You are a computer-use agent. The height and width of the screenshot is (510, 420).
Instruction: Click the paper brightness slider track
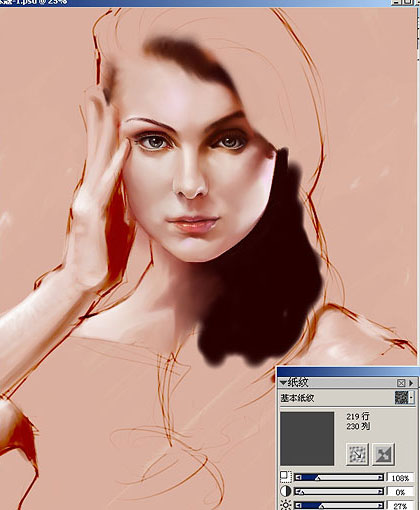pos(339,505)
